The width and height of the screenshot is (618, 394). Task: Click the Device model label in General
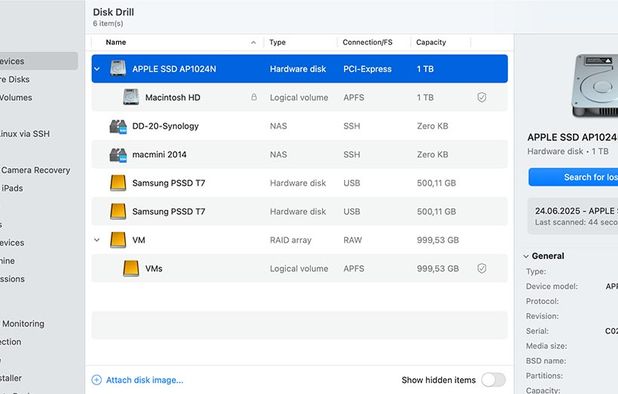[x=552, y=286]
